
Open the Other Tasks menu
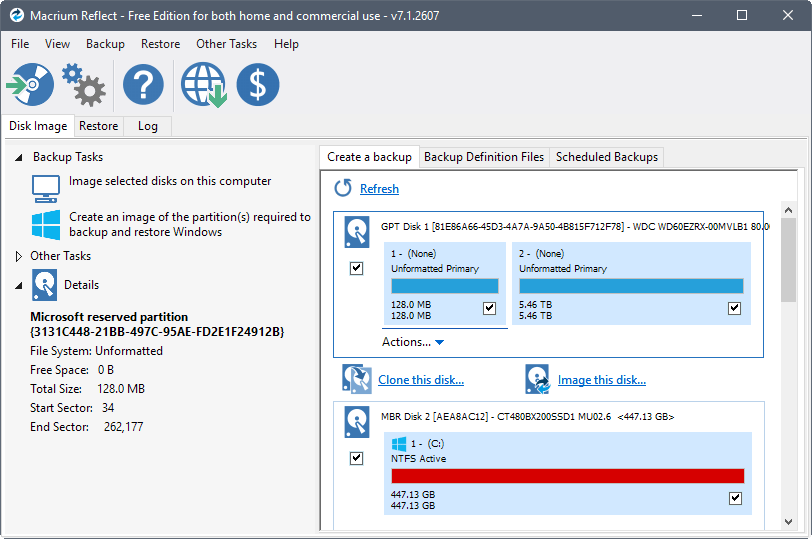click(226, 44)
